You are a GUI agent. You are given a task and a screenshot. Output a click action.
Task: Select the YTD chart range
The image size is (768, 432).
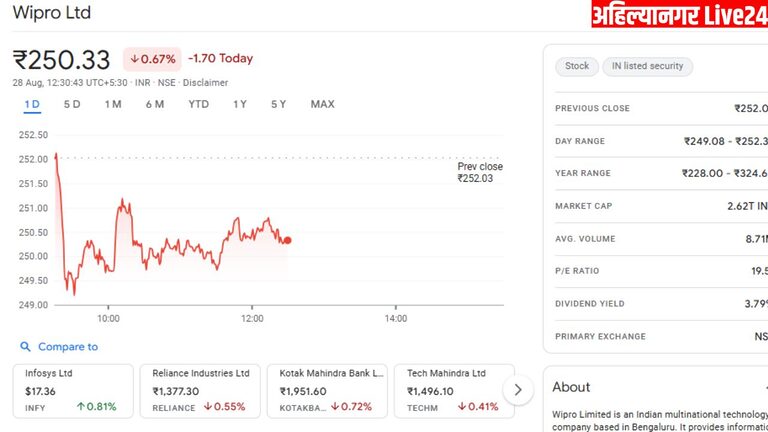pos(198,104)
